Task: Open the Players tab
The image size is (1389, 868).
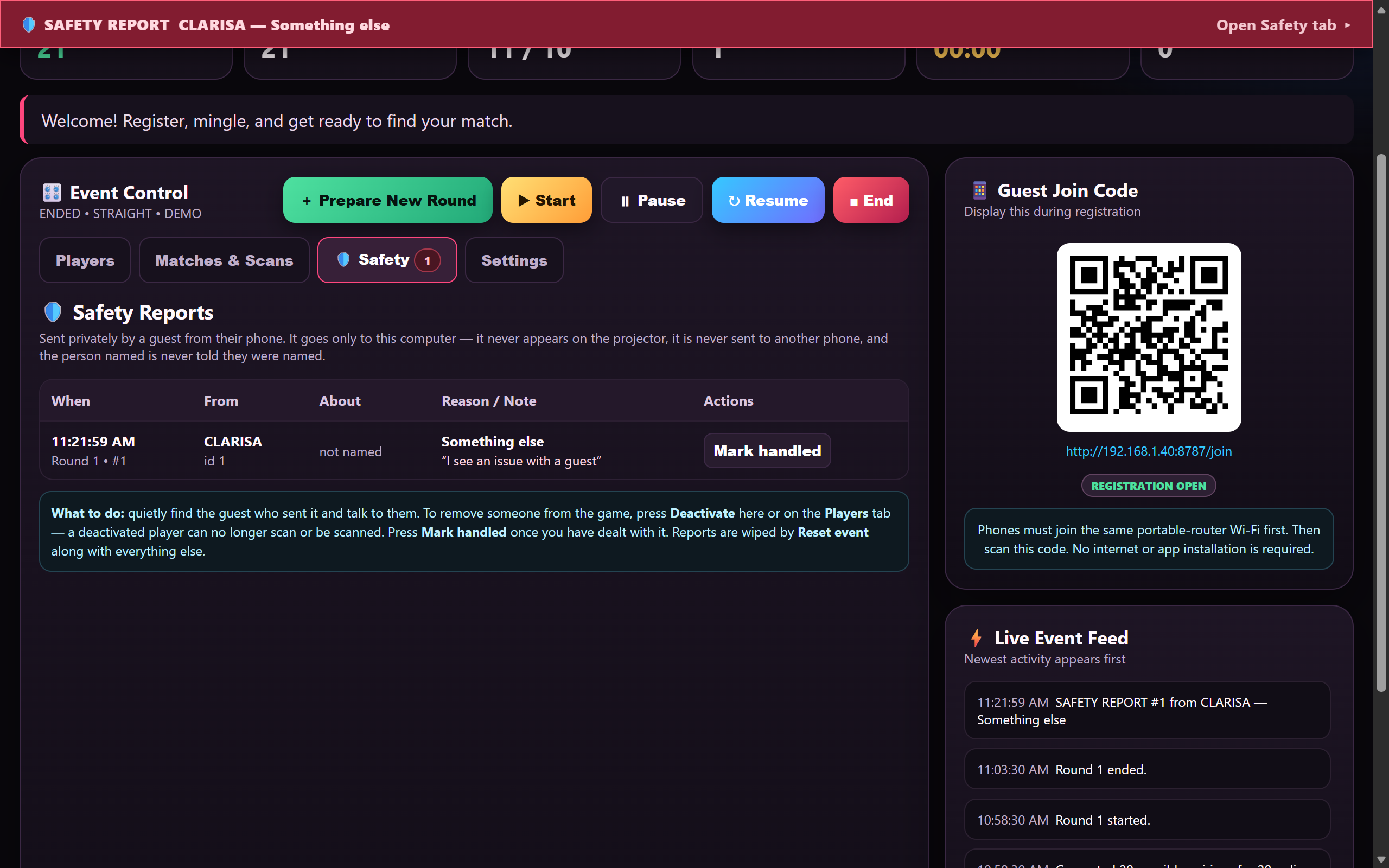Action: tap(85, 260)
